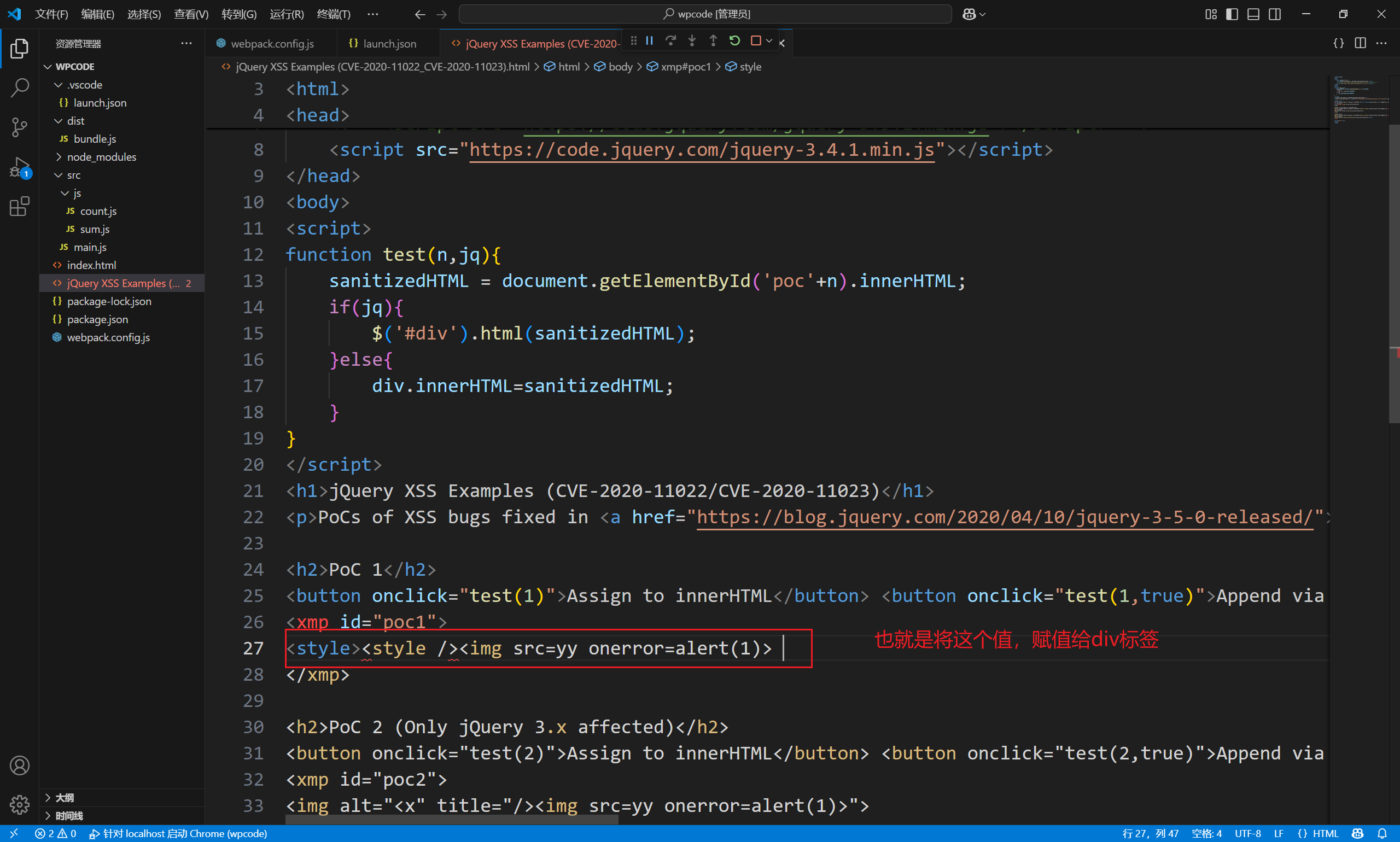Collapse the src folder
This screenshot has width=1400, height=842.
pyautogui.click(x=74, y=176)
